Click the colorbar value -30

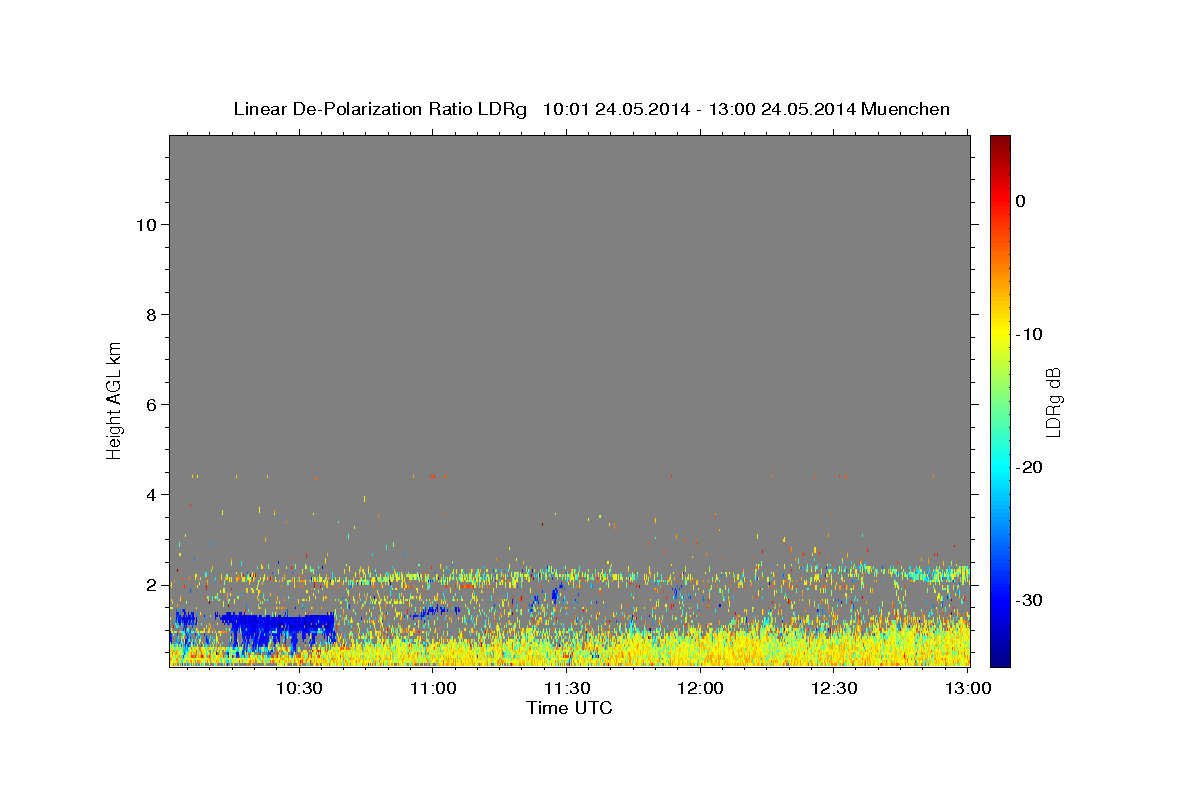[1031, 600]
